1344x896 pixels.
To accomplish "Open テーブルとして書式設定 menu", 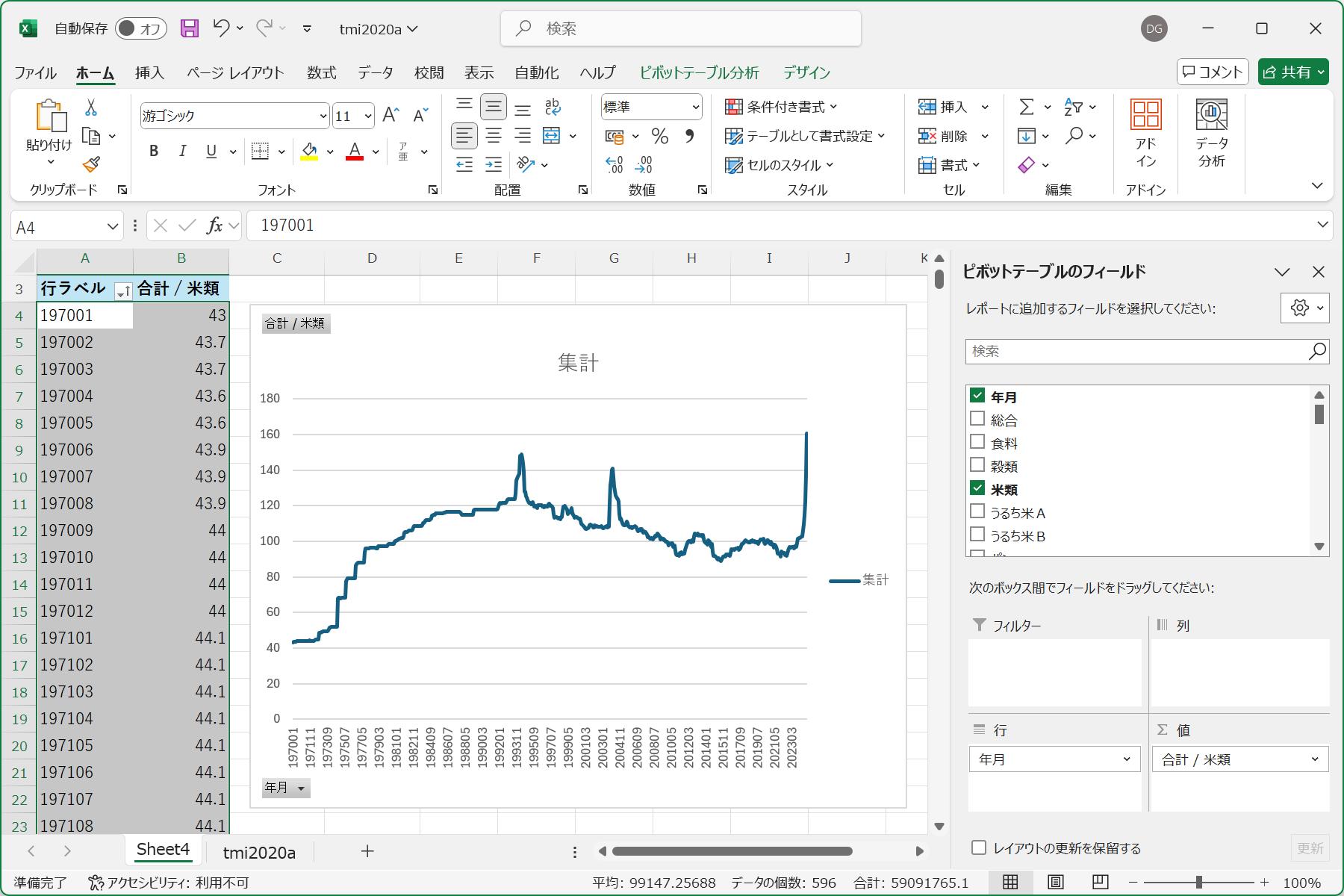I will [805, 136].
